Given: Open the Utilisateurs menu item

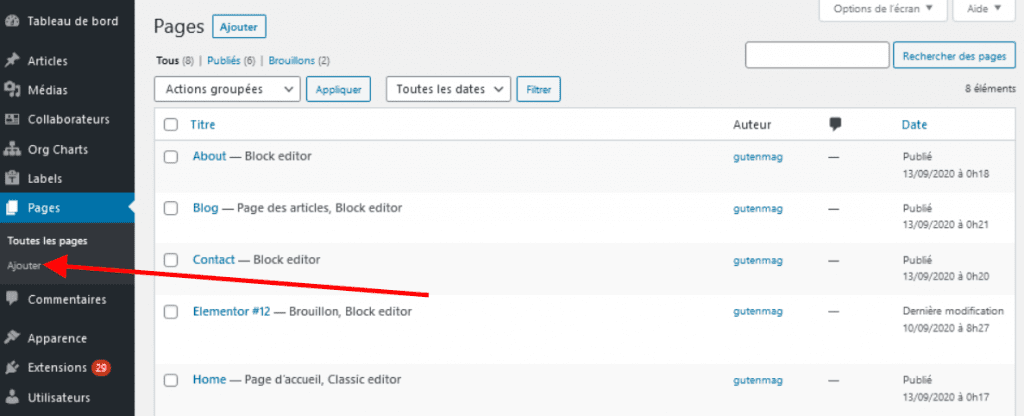Looking at the screenshot, I should [59, 397].
